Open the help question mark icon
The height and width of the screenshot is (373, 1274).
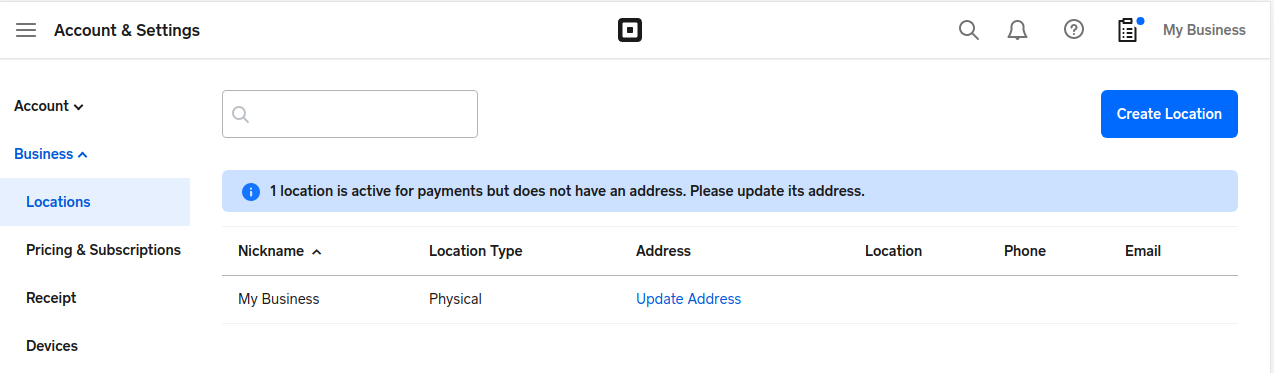[1074, 30]
